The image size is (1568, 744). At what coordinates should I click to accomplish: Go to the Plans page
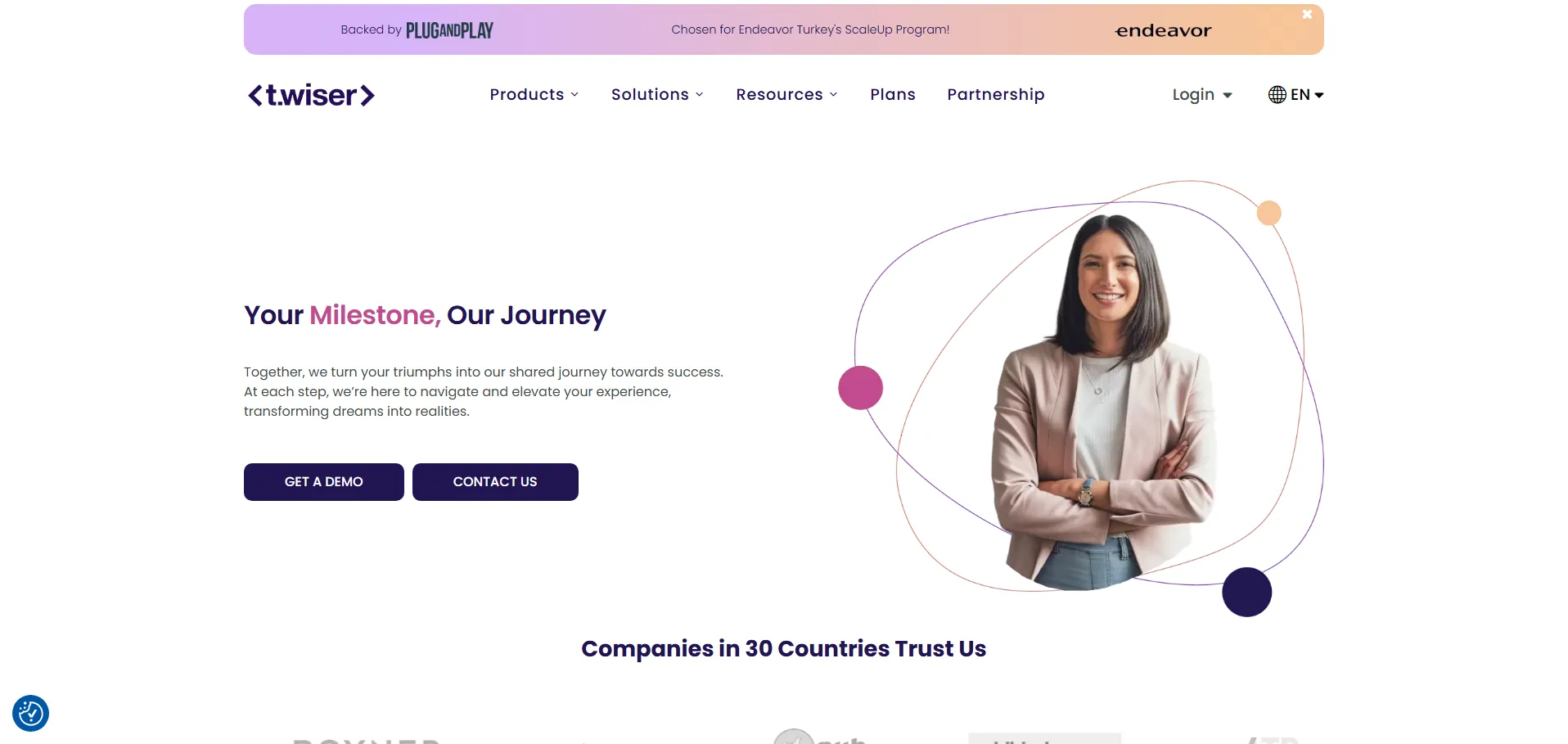(893, 95)
